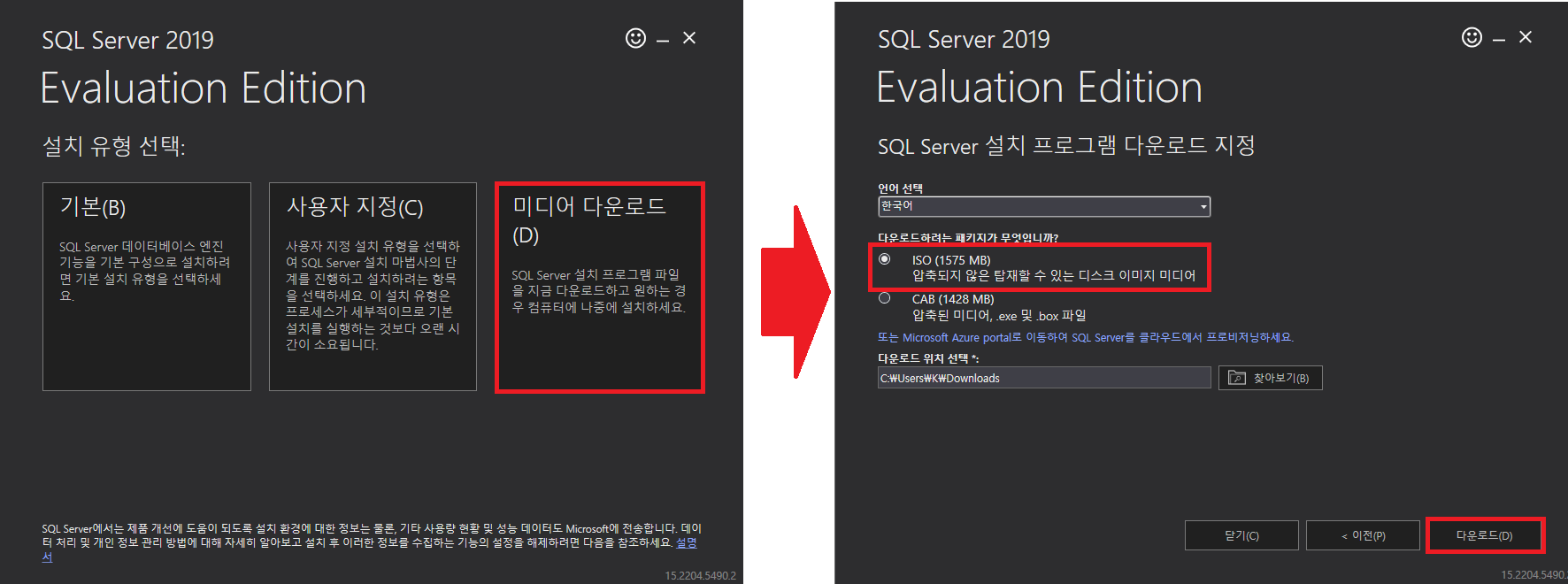
Task: Select the ISO (1575 MB) package radio button
Action: pyautogui.click(x=885, y=259)
